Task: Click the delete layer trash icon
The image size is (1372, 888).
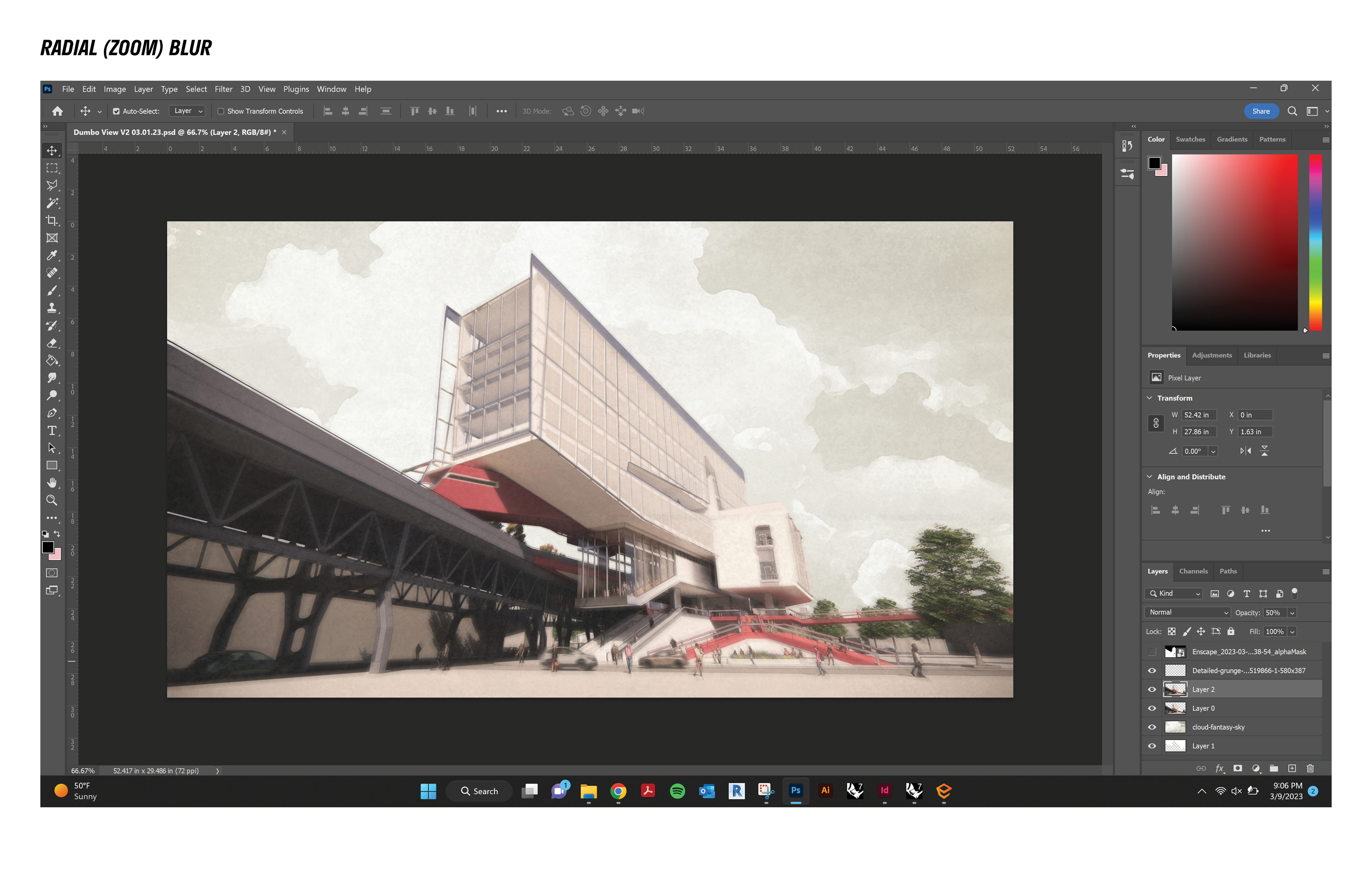Action: coord(1310,768)
